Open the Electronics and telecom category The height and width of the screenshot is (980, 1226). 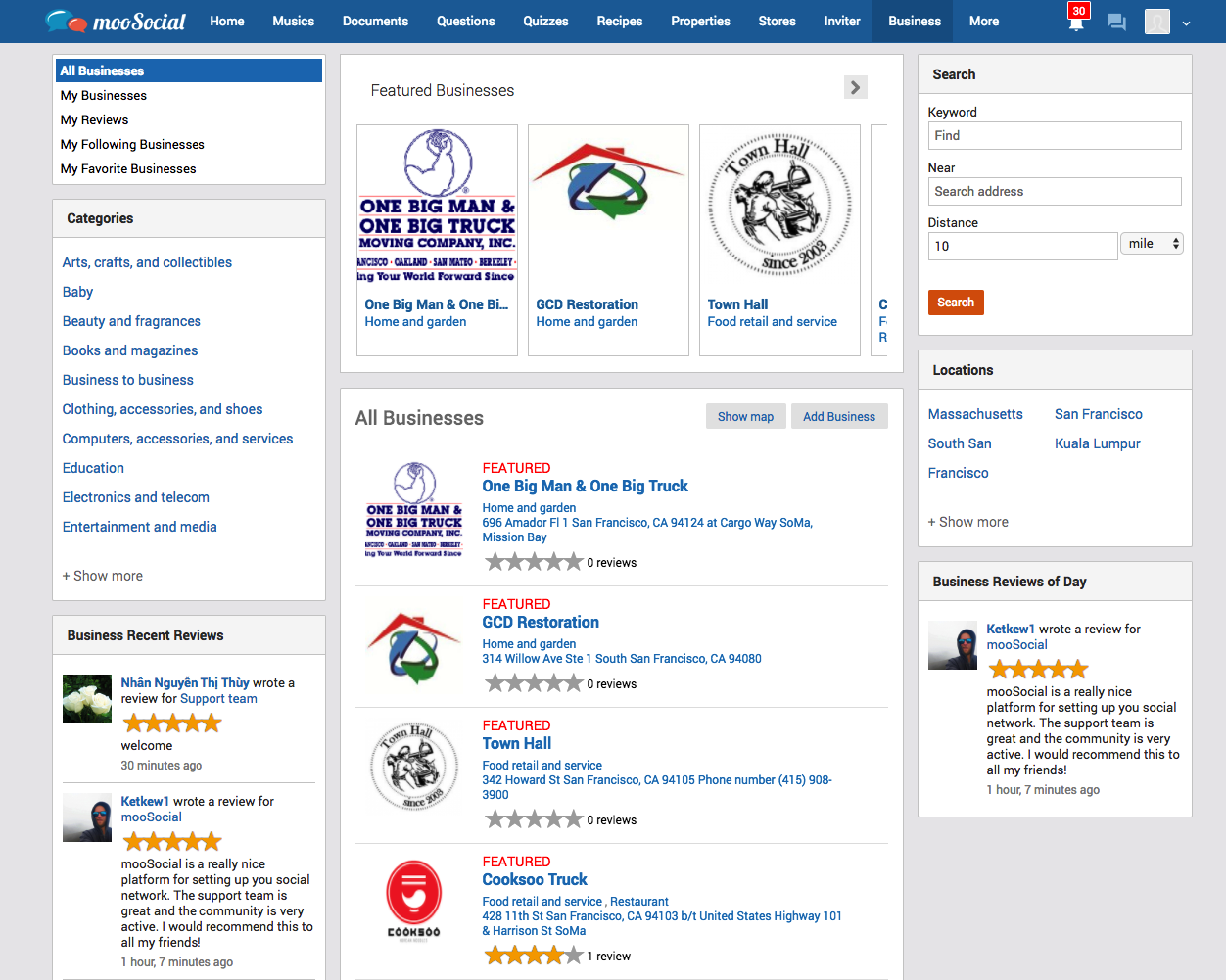pyautogui.click(x=136, y=497)
